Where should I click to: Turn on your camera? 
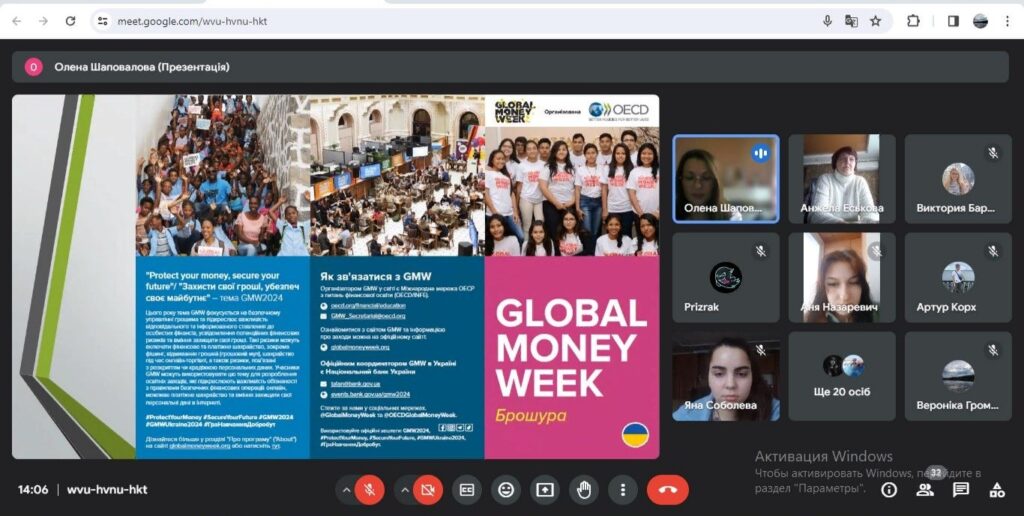coord(428,490)
